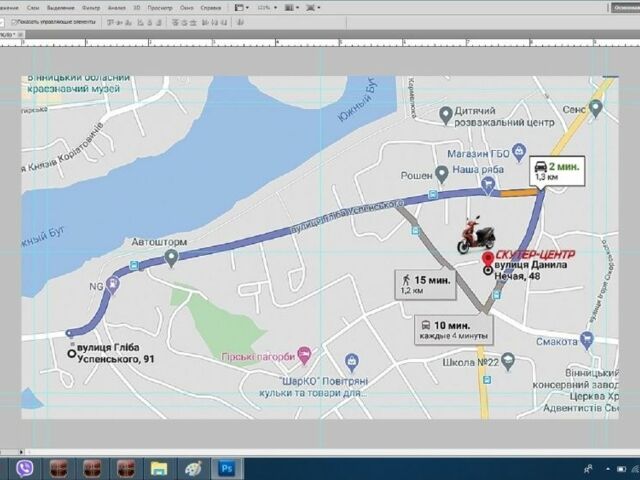This screenshot has height=480, width=640.
Task: Click the Автошторм location pin
Action: pyautogui.click(x=171, y=257)
